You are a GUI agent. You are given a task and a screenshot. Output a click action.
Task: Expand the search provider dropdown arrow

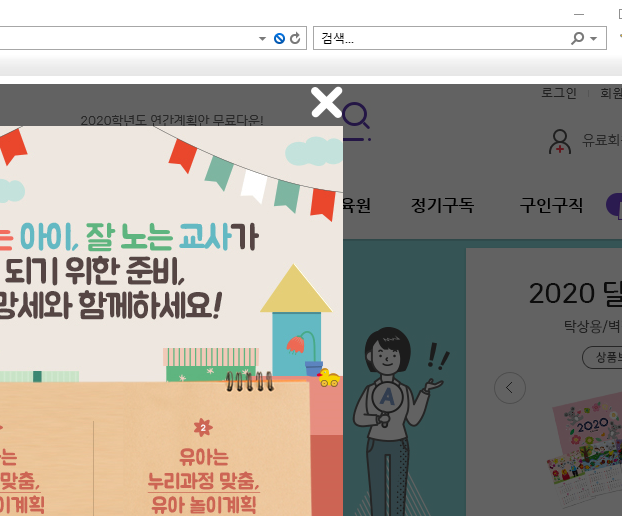pyautogui.click(x=594, y=38)
